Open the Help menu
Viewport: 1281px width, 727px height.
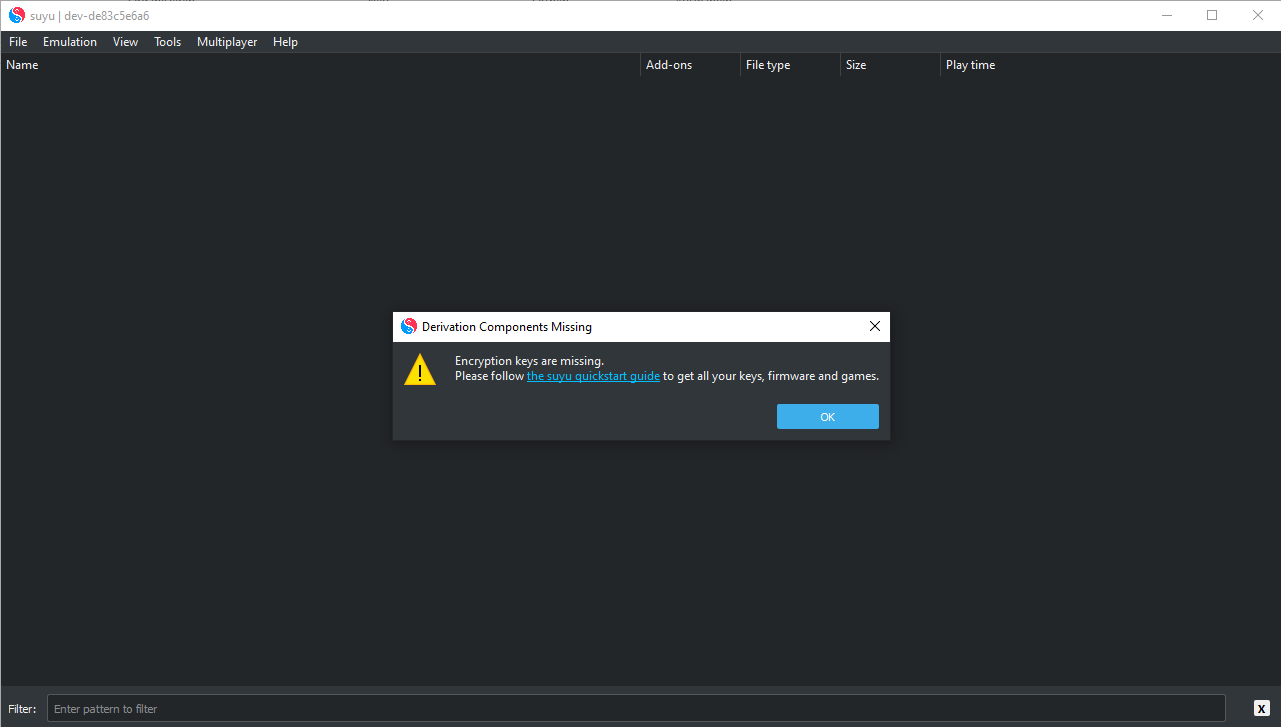(x=285, y=42)
